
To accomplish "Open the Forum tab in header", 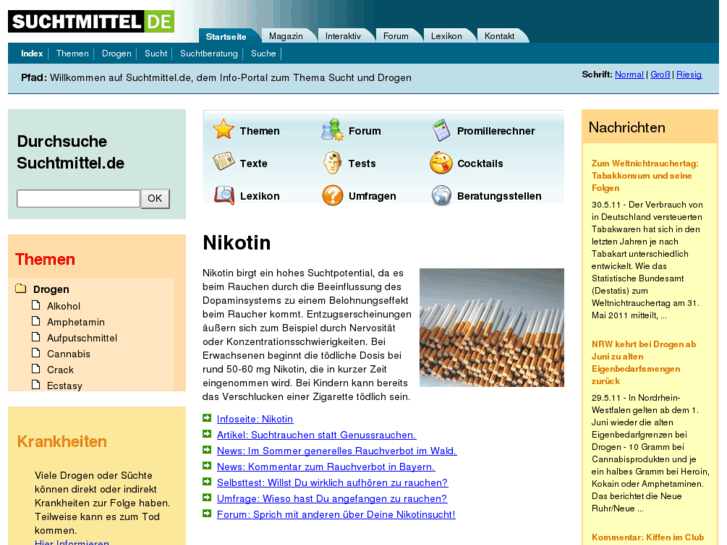I will [396, 36].
